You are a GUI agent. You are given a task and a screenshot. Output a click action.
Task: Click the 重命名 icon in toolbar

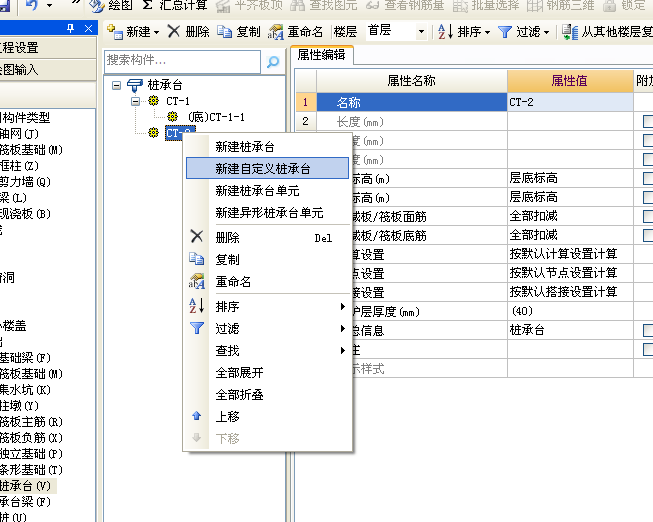pos(276,32)
